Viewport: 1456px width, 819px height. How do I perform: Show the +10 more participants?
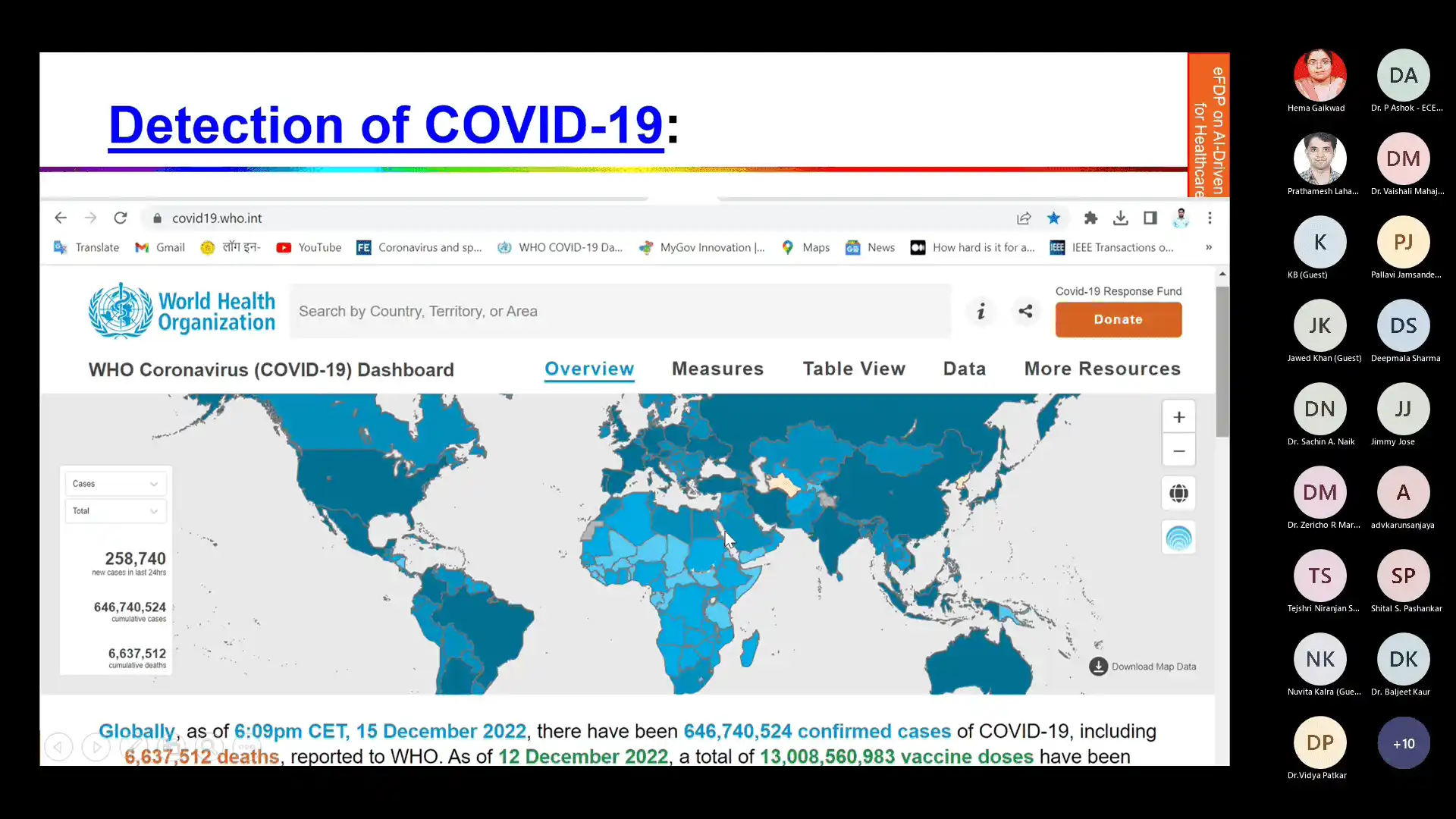point(1403,743)
